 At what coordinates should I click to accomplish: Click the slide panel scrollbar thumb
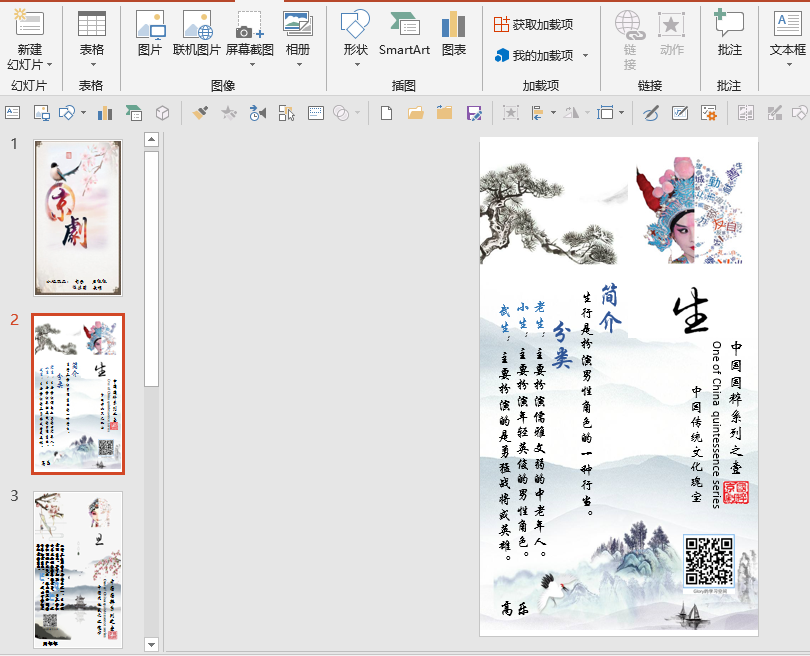point(151,269)
